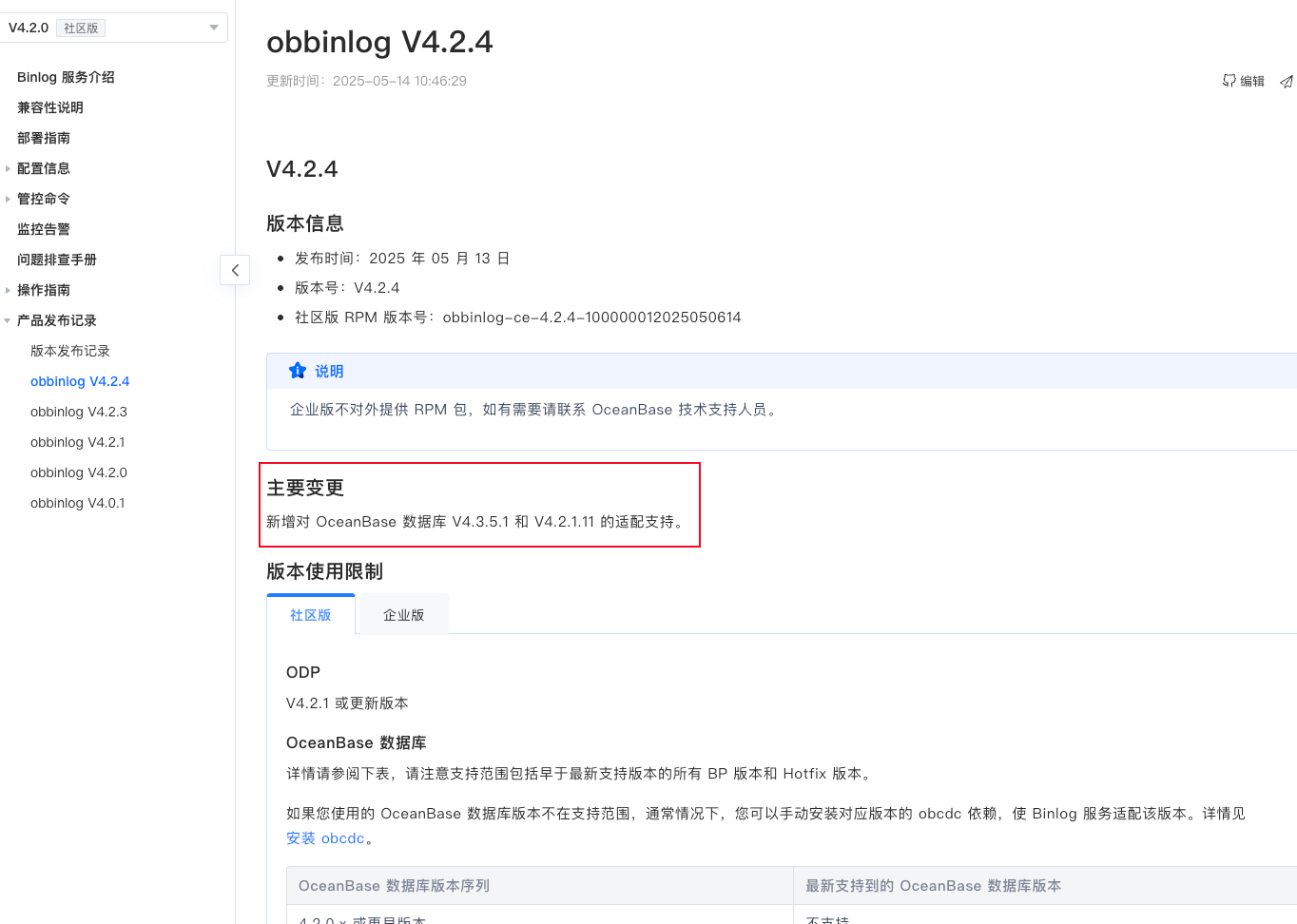Click the obbinlog V4.2.4 page title
The height and width of the screenshot is (924, 1297).
tap(379, 42)
